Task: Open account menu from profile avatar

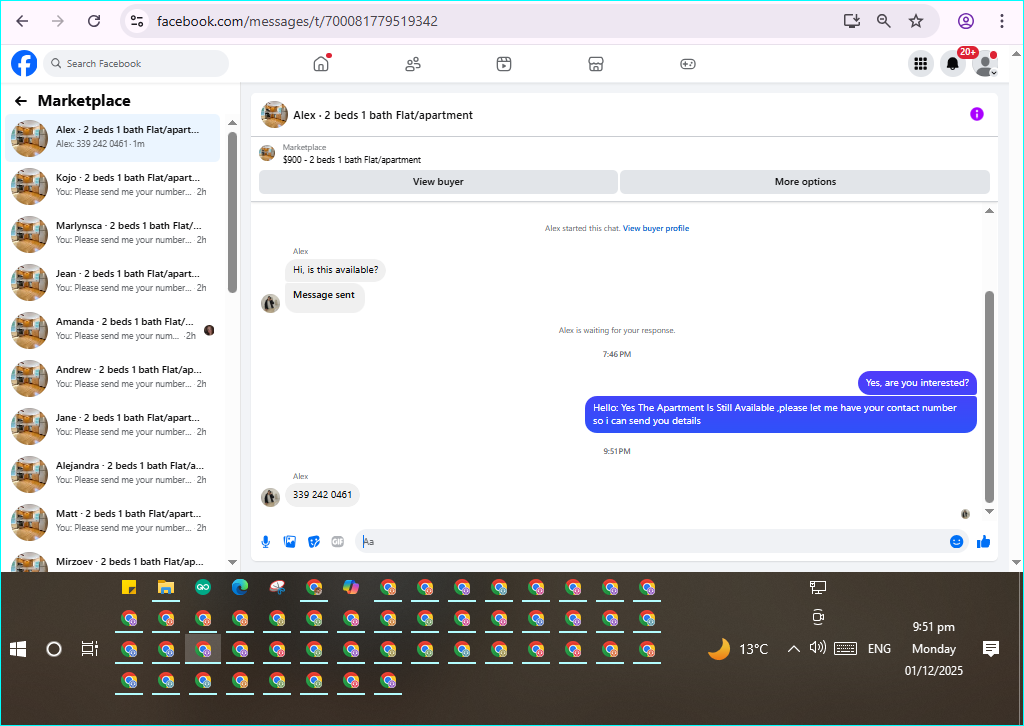Action: tap(985, 63)
